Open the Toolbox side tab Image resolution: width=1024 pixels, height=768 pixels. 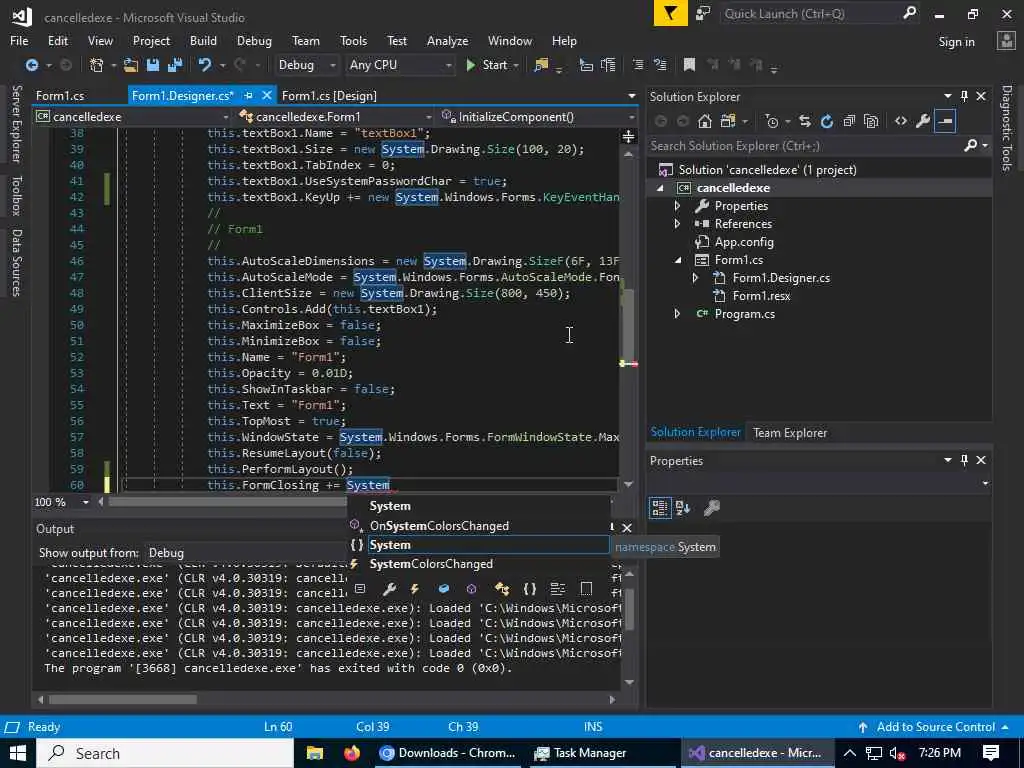(x=16, y=195)
